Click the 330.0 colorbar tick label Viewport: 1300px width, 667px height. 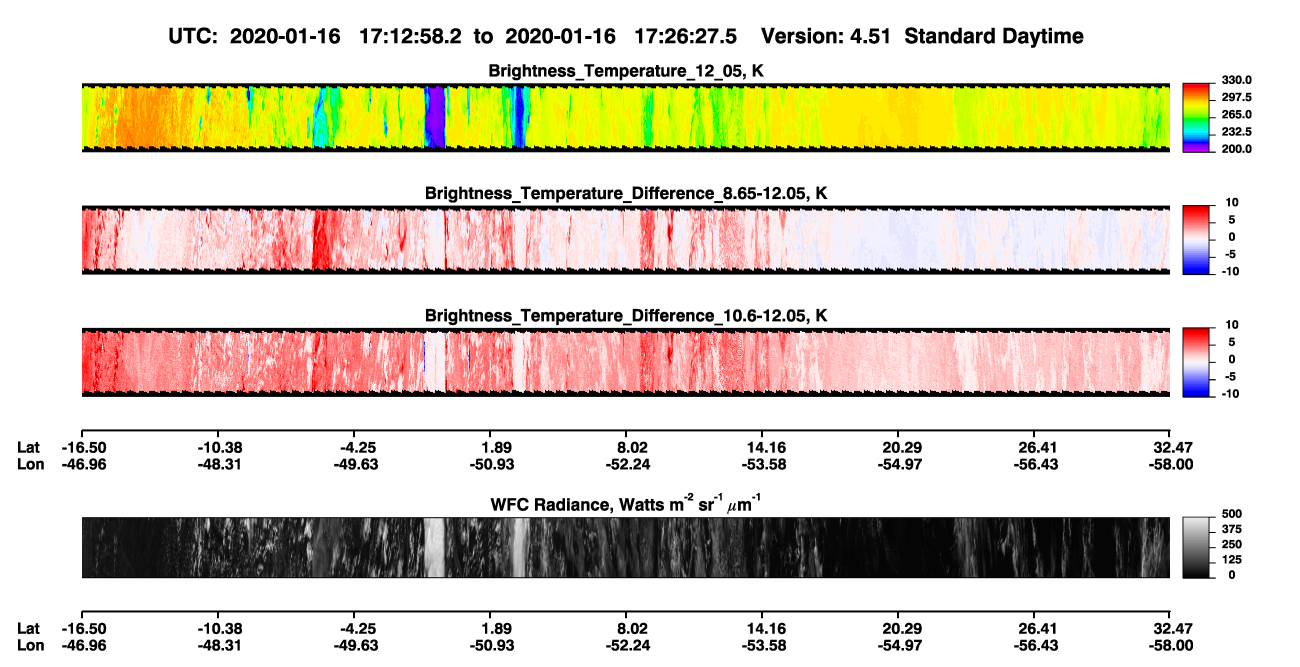pos(1236,80)
